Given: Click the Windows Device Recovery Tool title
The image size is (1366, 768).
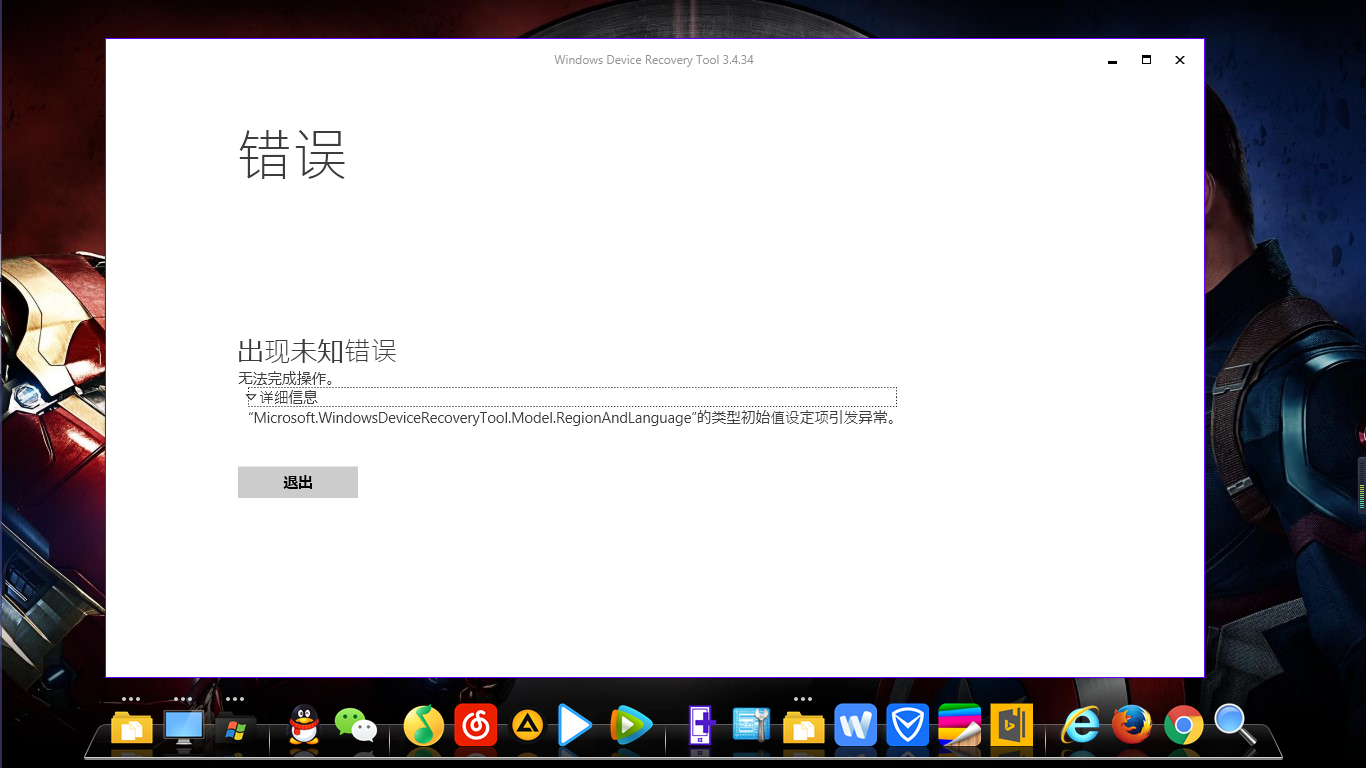Looking at the screenshot, I should click(x=654, y=60).
